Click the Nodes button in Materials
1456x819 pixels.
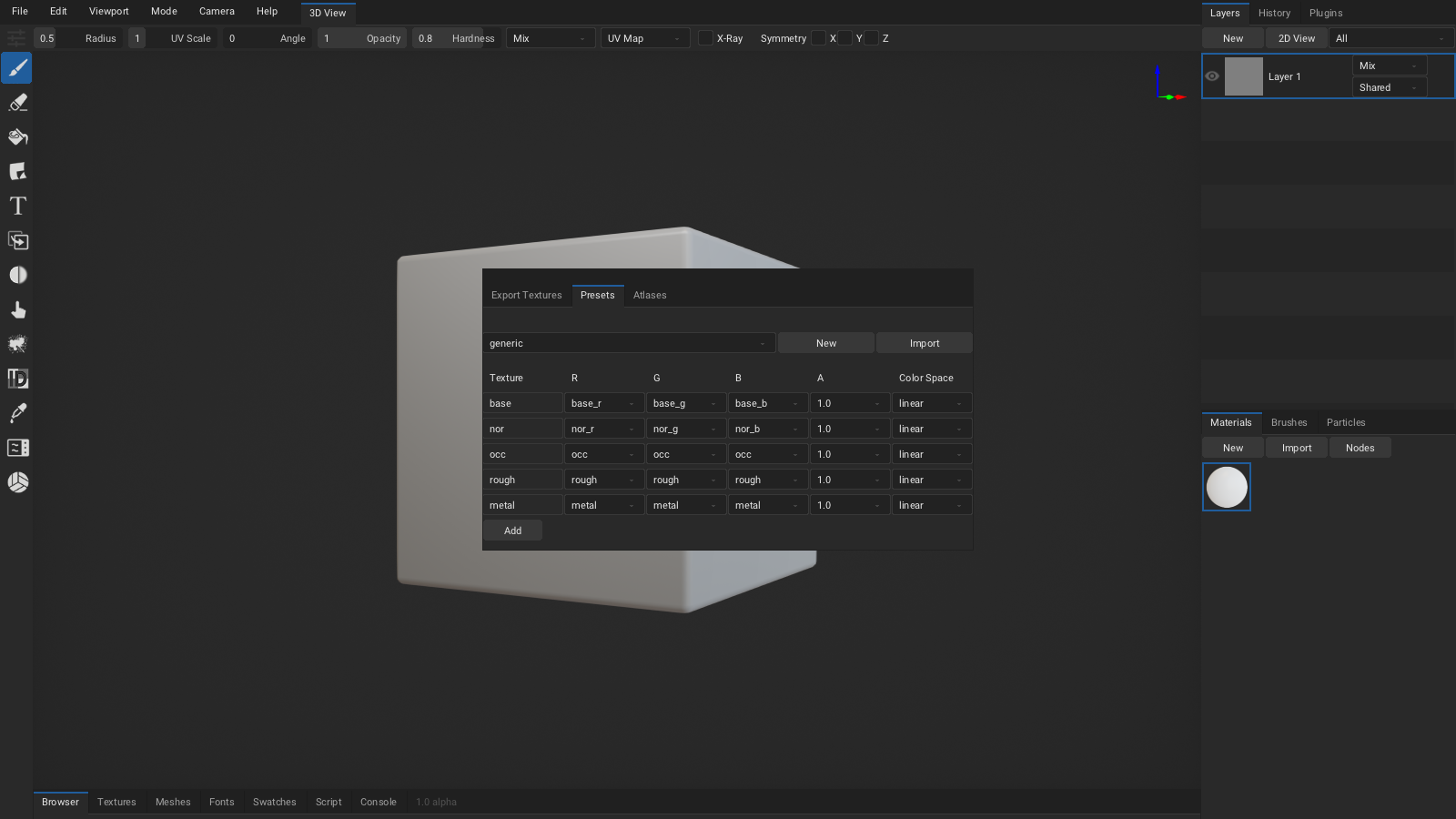1360,448
